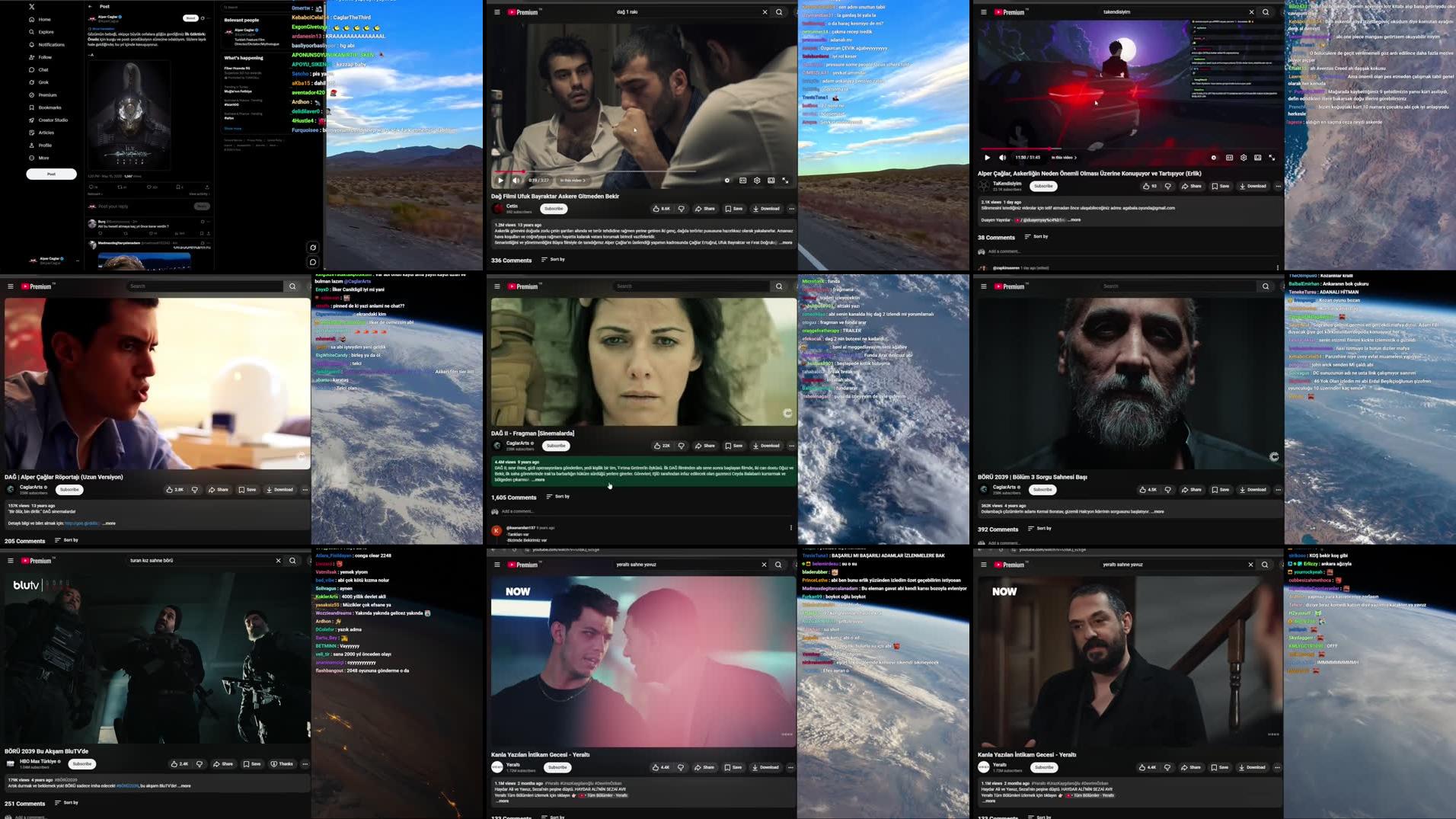Open Explore in the X sidebar
Image resolution: width=1456 pixels, height=819 pixels.
[41, 32]
